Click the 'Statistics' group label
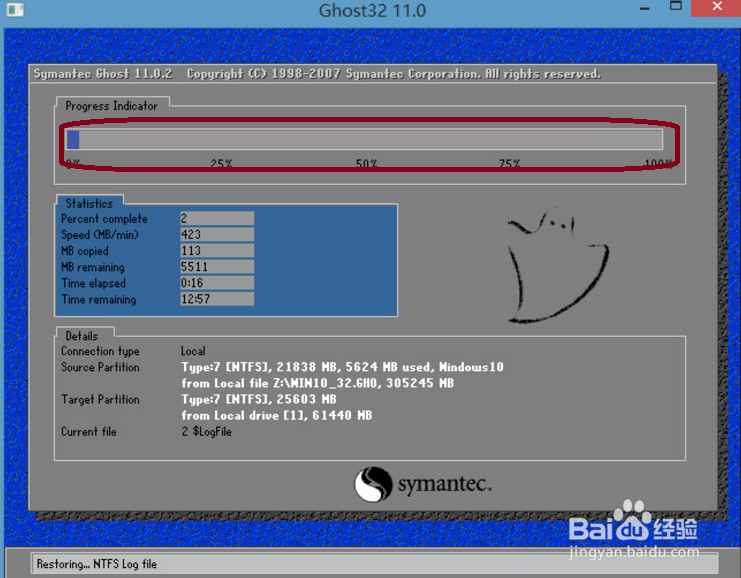 tap(89, 204)
